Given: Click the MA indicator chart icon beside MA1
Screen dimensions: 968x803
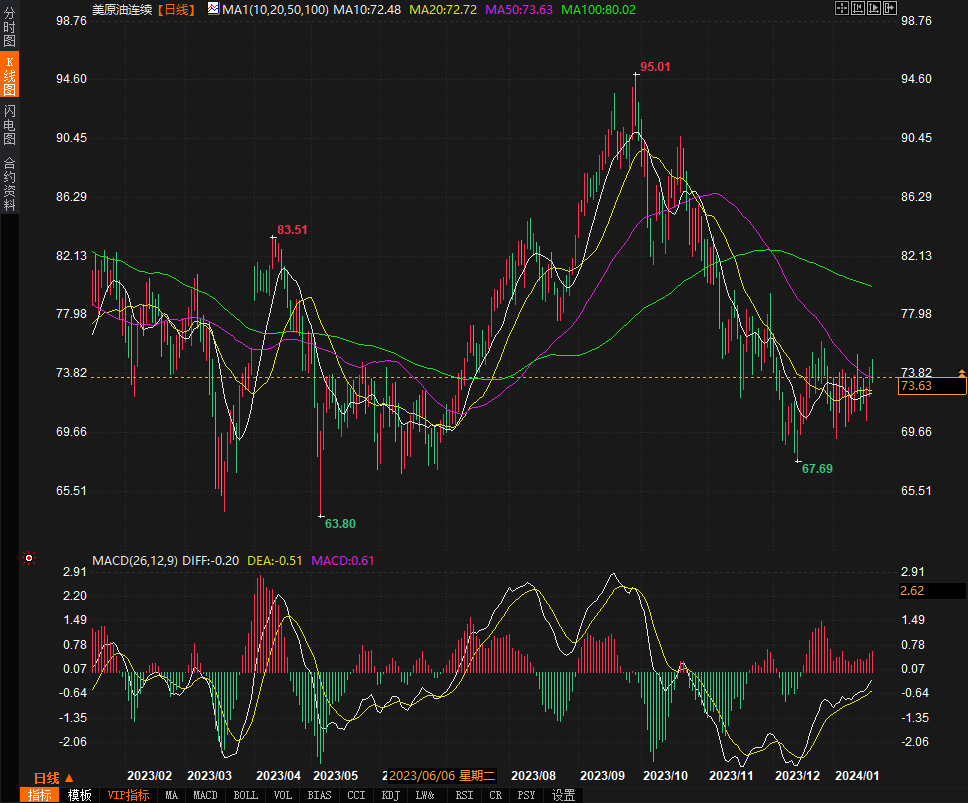Looking at the screenshot, I should click(213, 9).
